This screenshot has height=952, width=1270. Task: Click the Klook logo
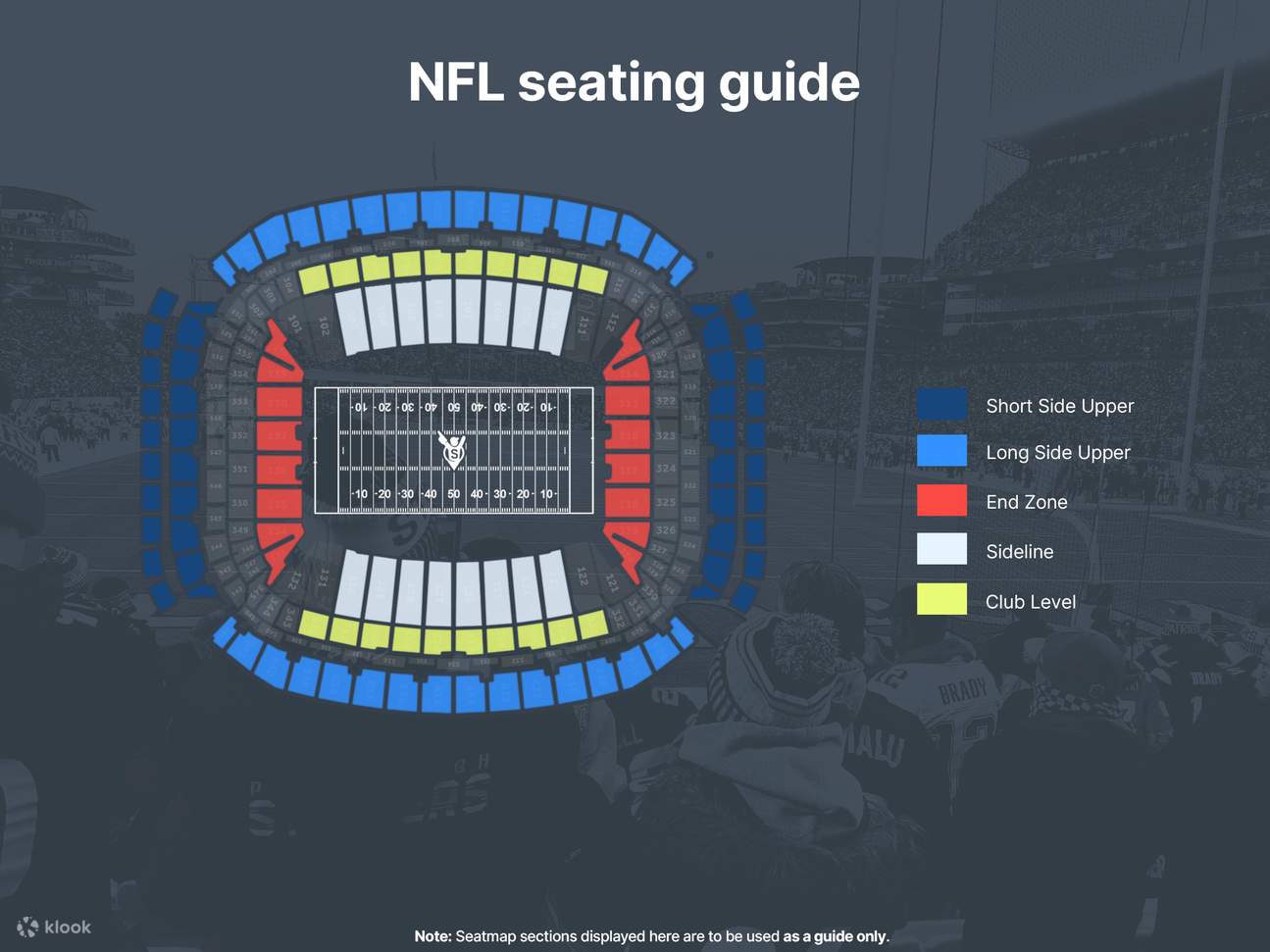[x=54, y=927]
